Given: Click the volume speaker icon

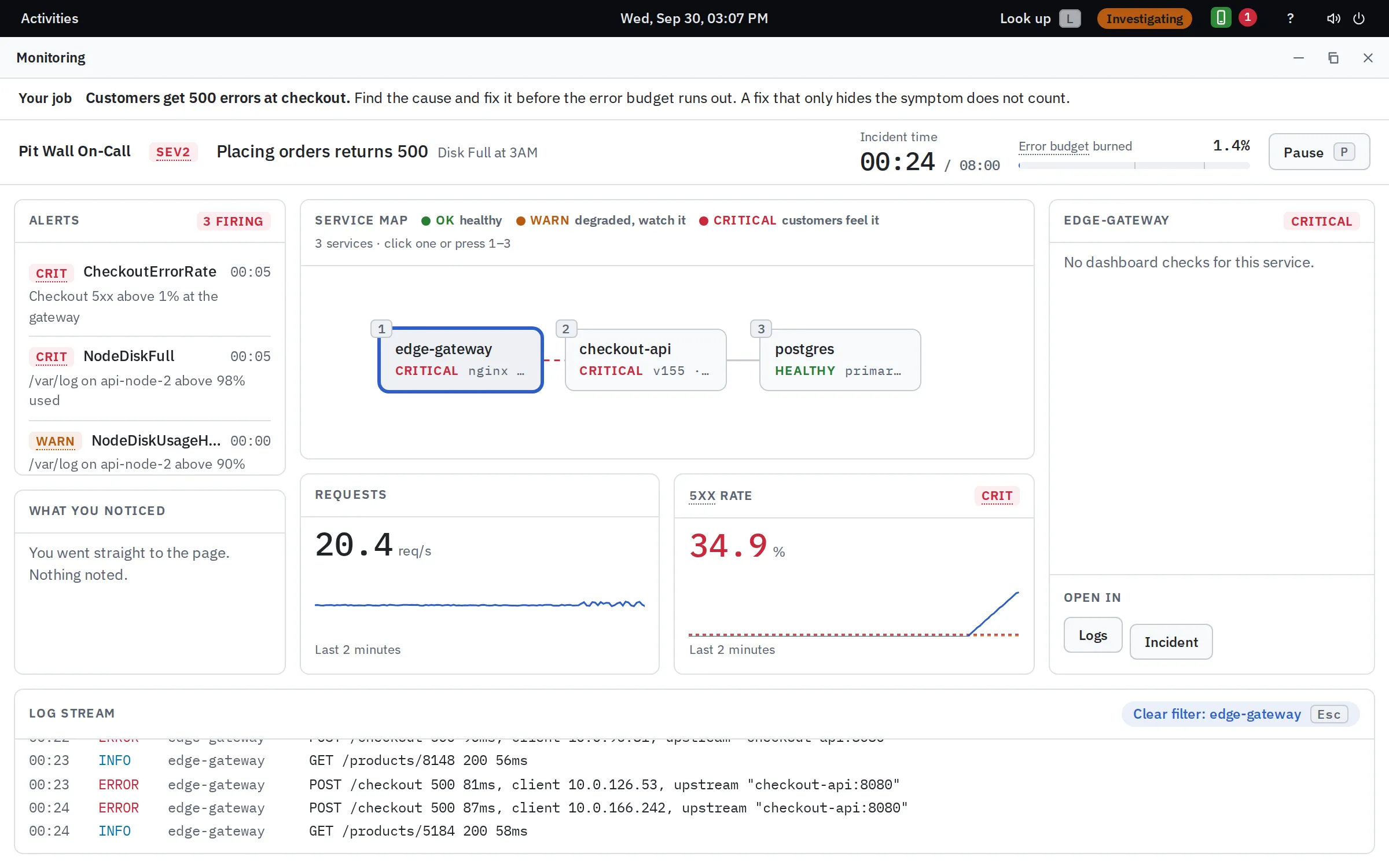Looking at the screenshot, I should pyautogui.click(x=1333, y=19).
